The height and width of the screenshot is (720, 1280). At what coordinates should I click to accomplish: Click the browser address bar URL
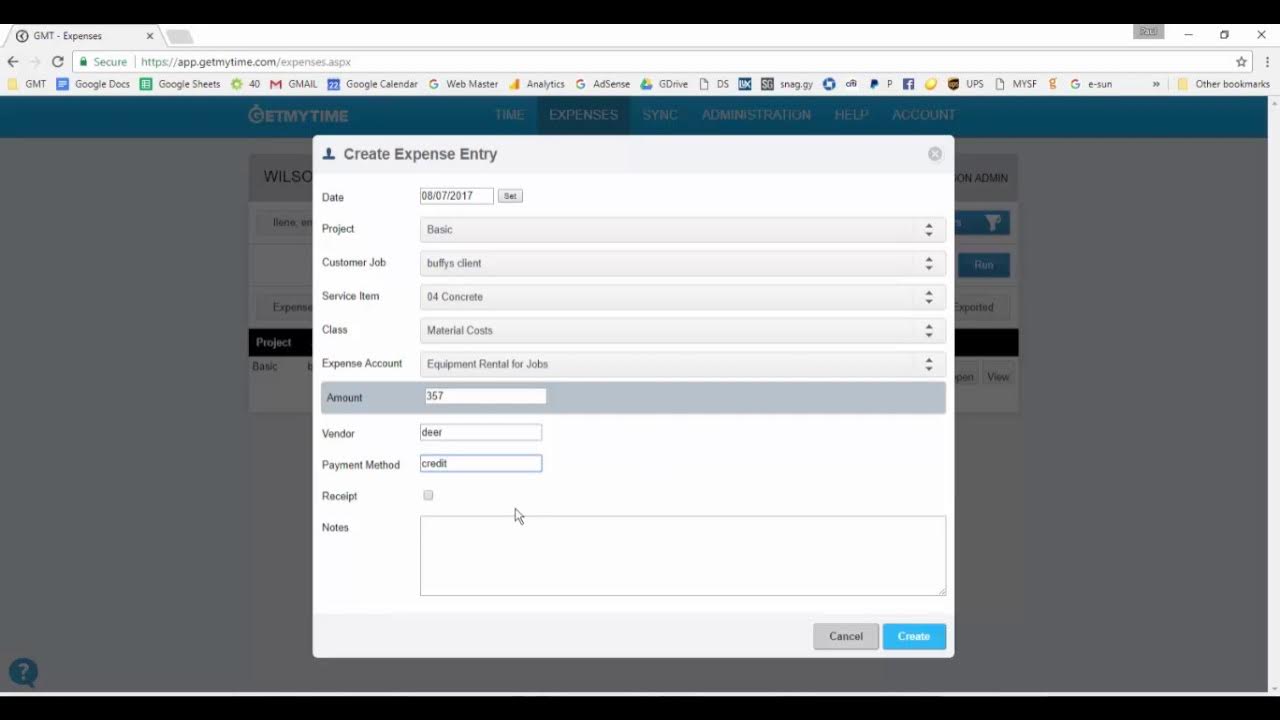pos(246,62)
